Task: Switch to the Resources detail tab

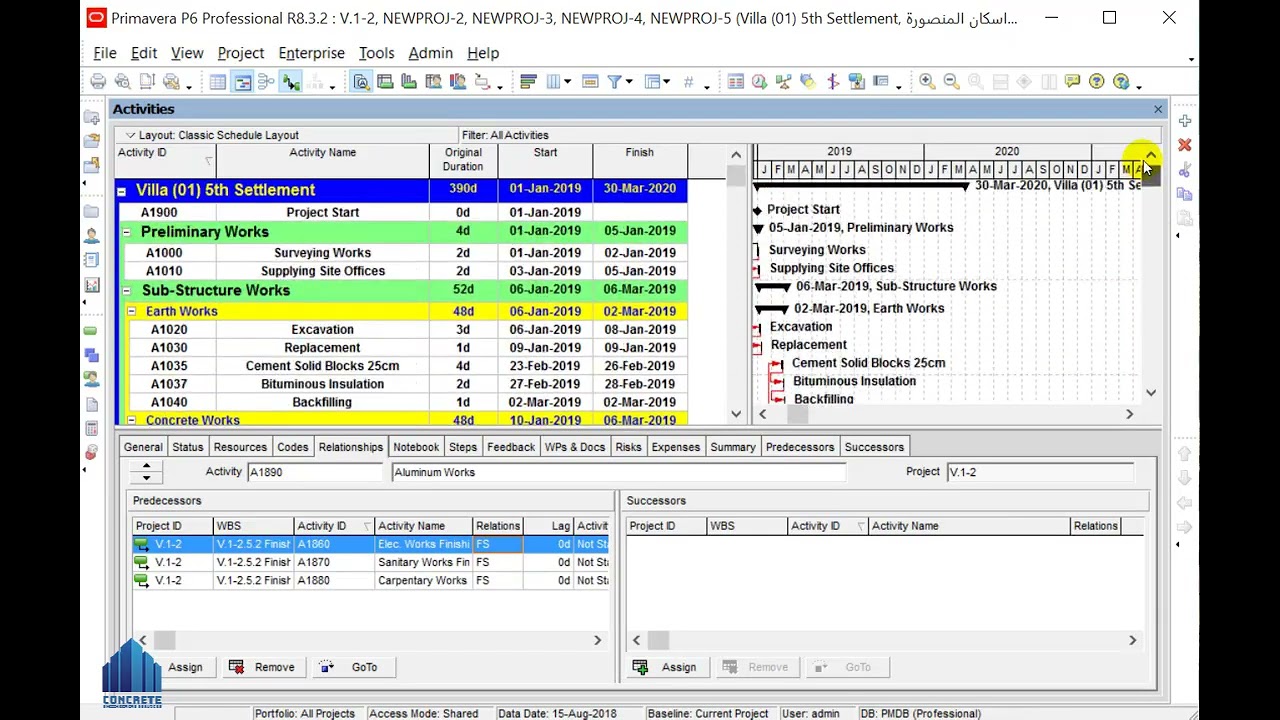Action: click(240, 447)
